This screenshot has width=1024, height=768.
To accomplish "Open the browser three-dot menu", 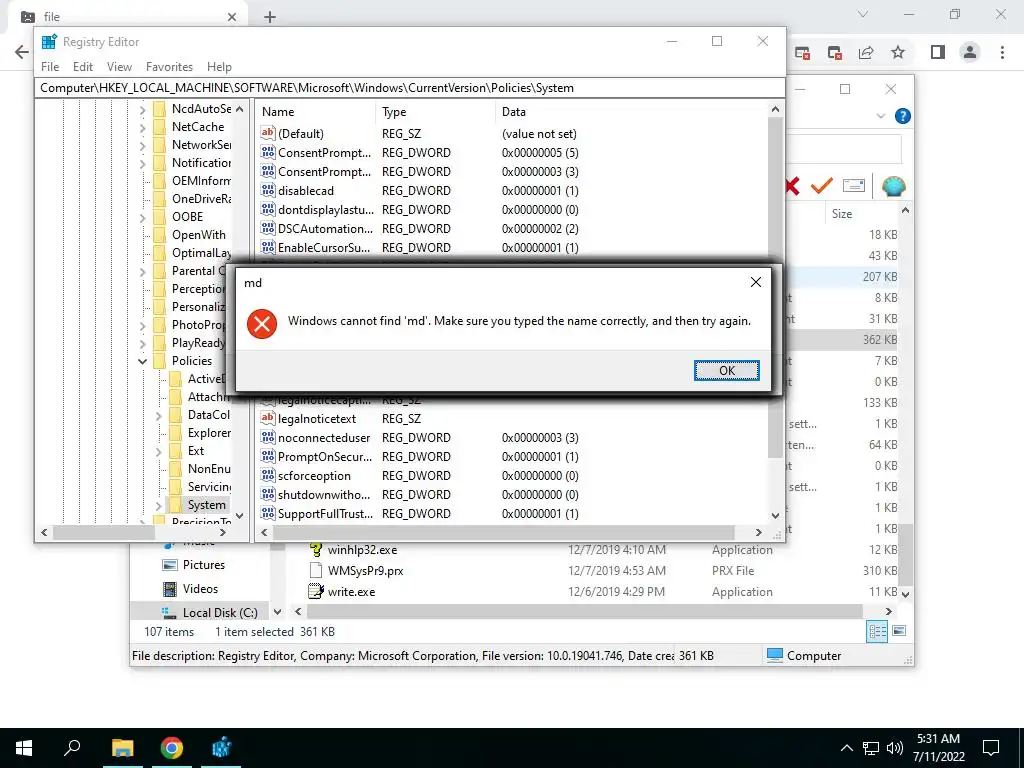I will (x=1002, y=52).
